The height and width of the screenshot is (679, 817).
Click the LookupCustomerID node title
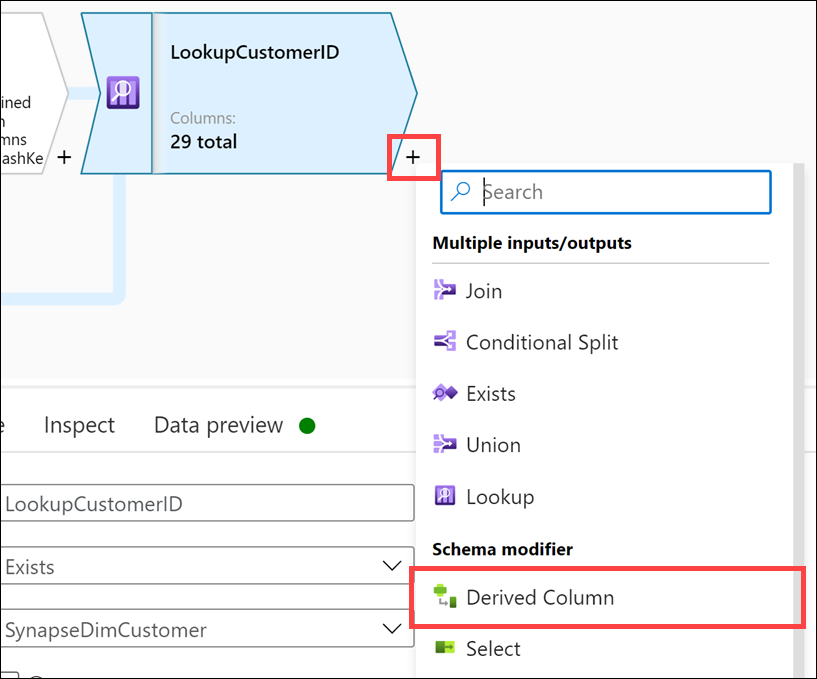[255, 53]
